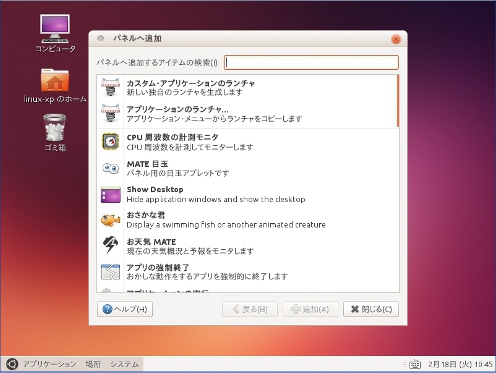Click the 戻る(B) button
The height and width of the screenshot is (373, 496).
tap(250, 309)
